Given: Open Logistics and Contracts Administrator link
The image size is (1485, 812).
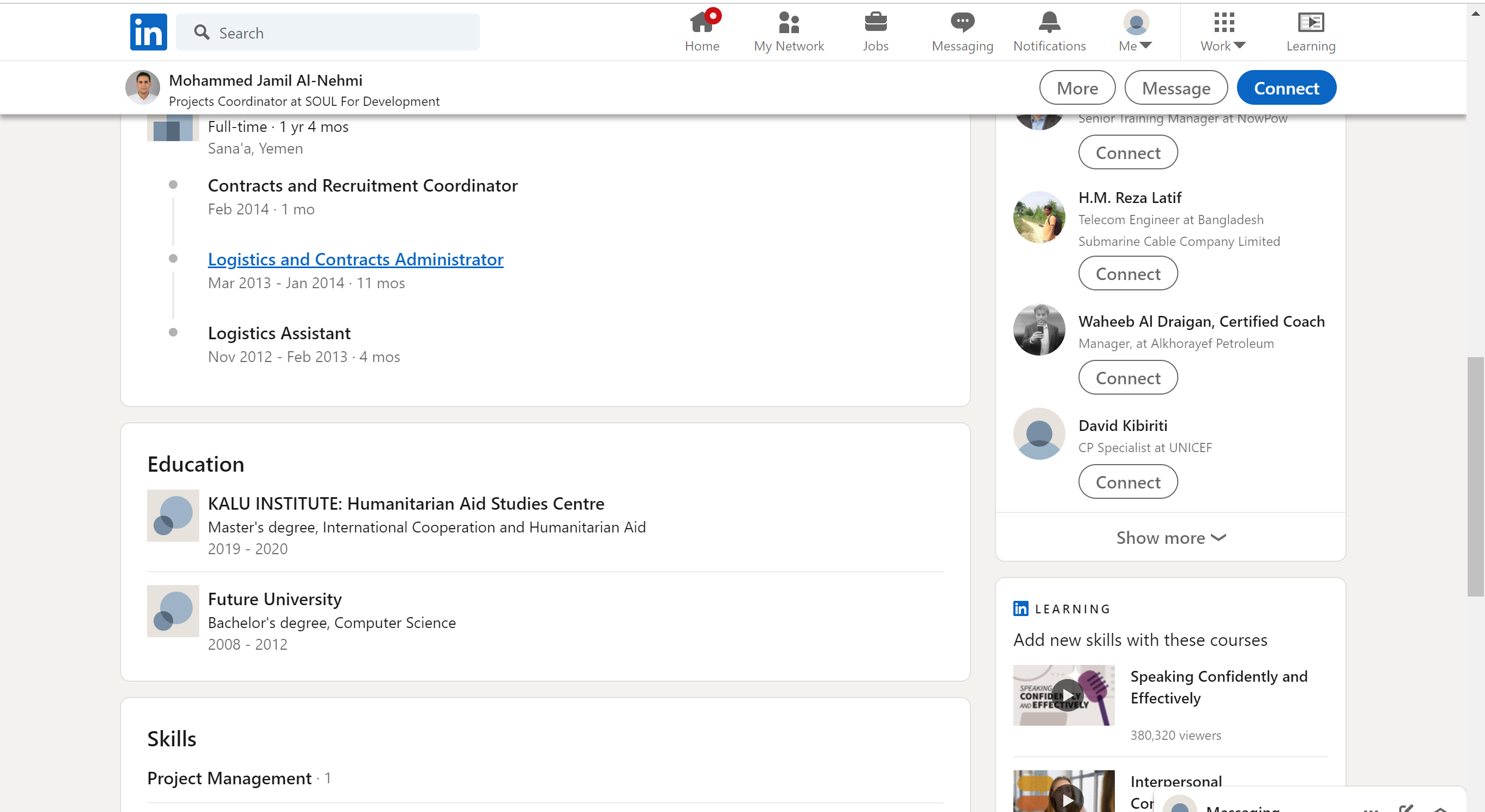Looking at the screenshot, I should tap(355, 259).
